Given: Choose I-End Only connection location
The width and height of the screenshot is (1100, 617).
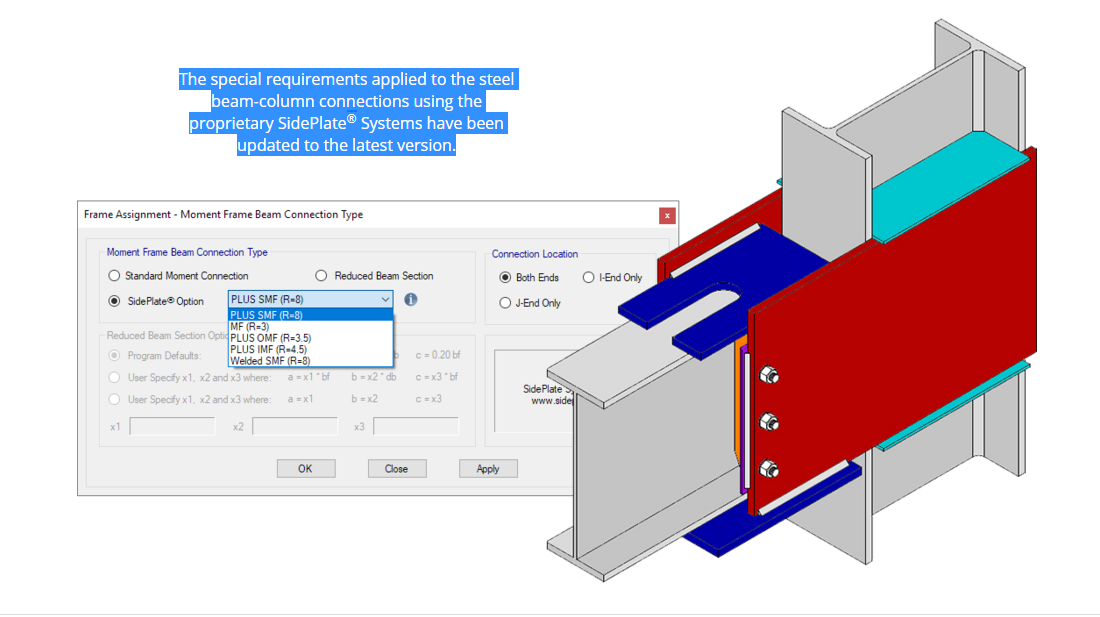Looking at the screenshot, I should tap(589, 277).
